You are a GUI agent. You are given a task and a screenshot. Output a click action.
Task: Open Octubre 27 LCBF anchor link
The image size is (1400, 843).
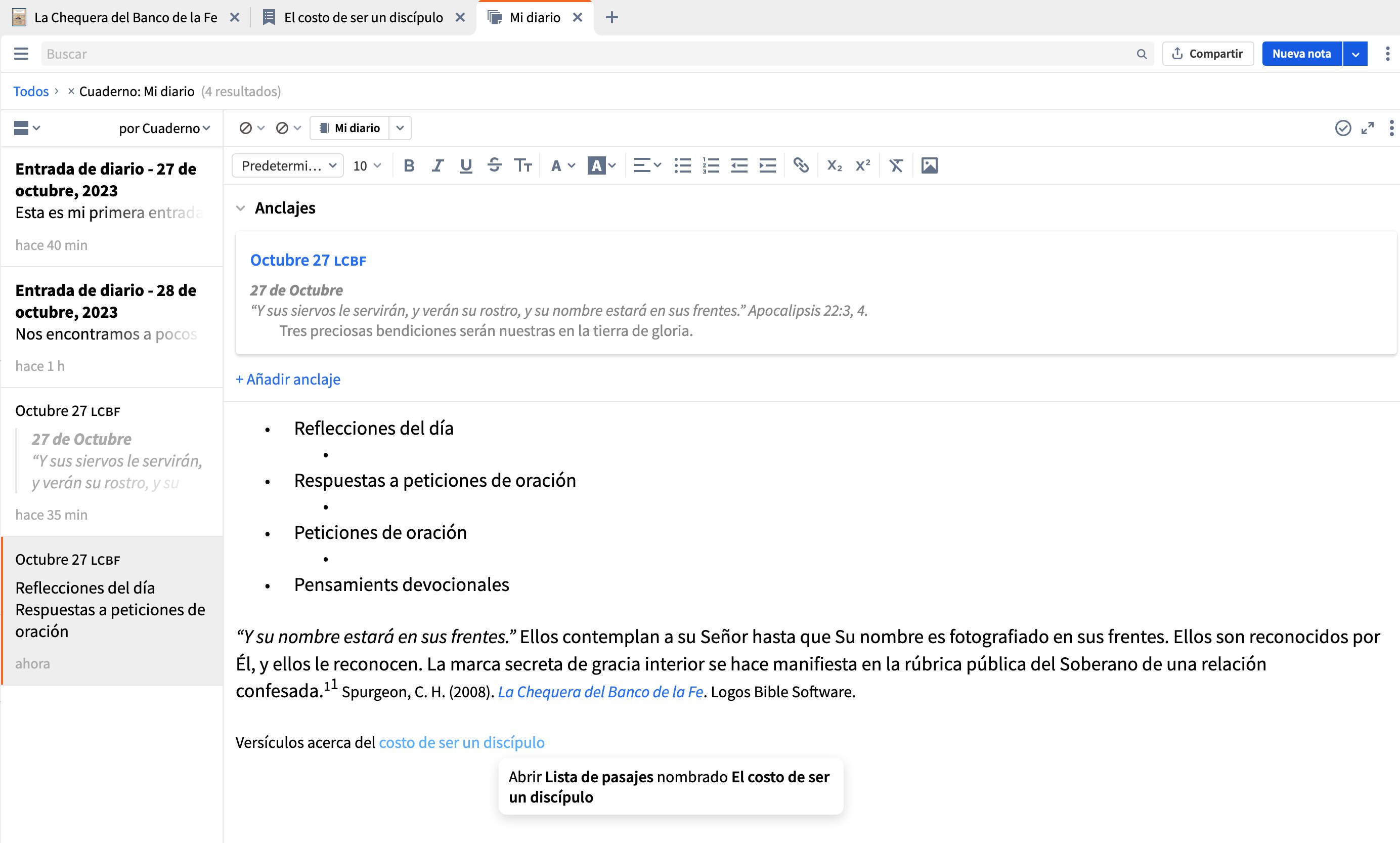pos(308,260)
